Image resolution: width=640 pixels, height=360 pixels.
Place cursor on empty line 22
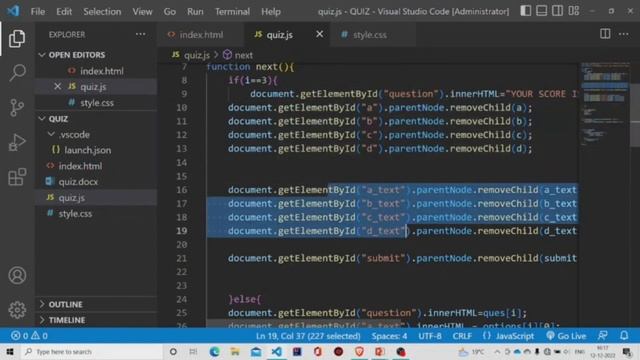392,272
